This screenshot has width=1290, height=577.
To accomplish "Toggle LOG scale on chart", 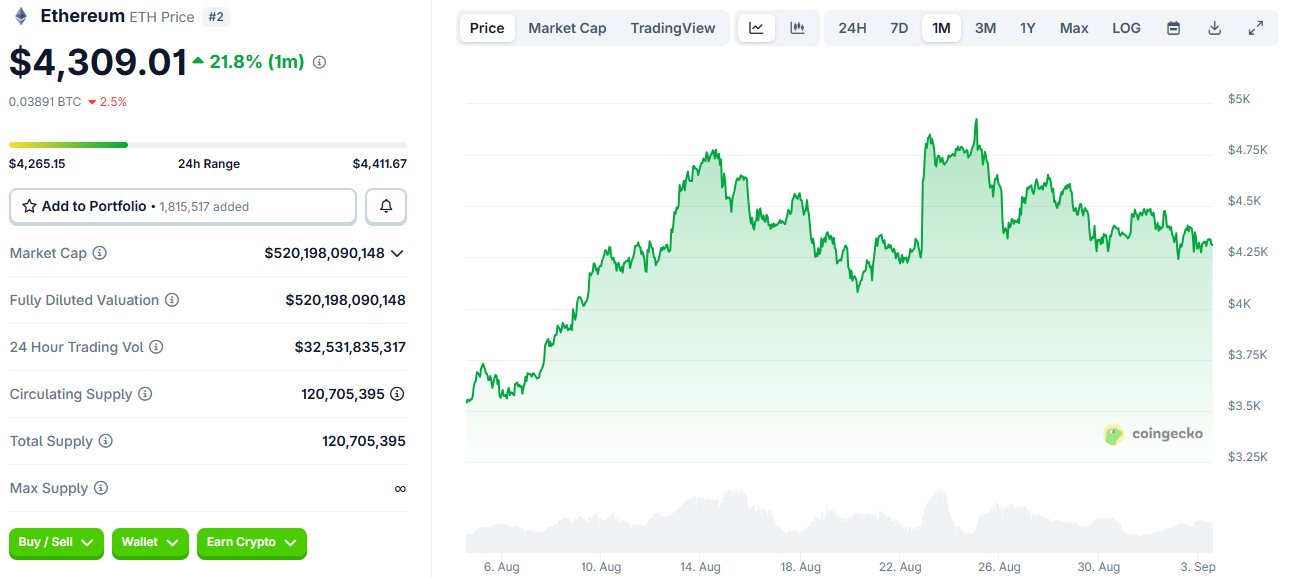I will click(1126, 28).
